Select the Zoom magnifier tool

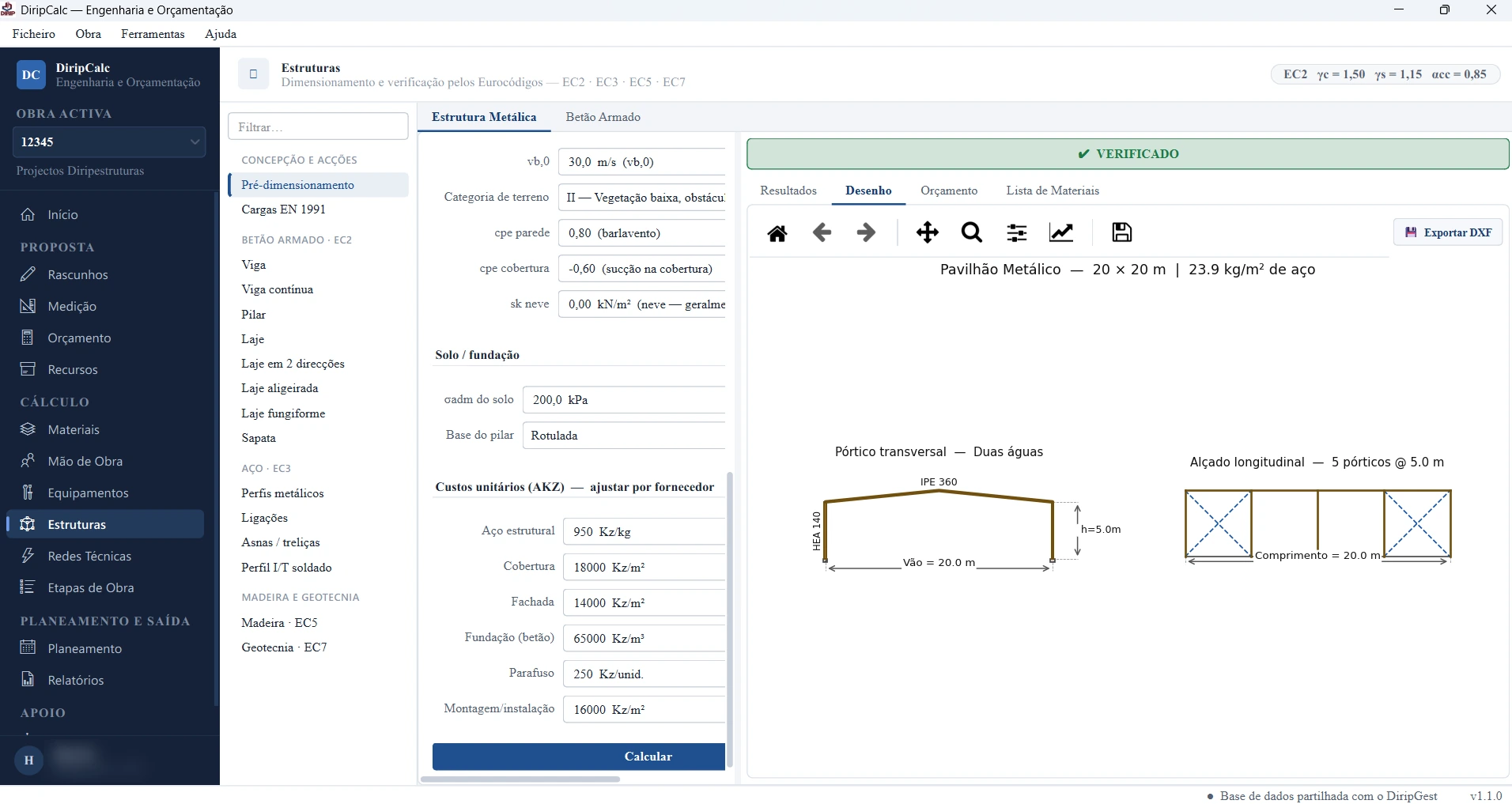click(x=972, y=232)
